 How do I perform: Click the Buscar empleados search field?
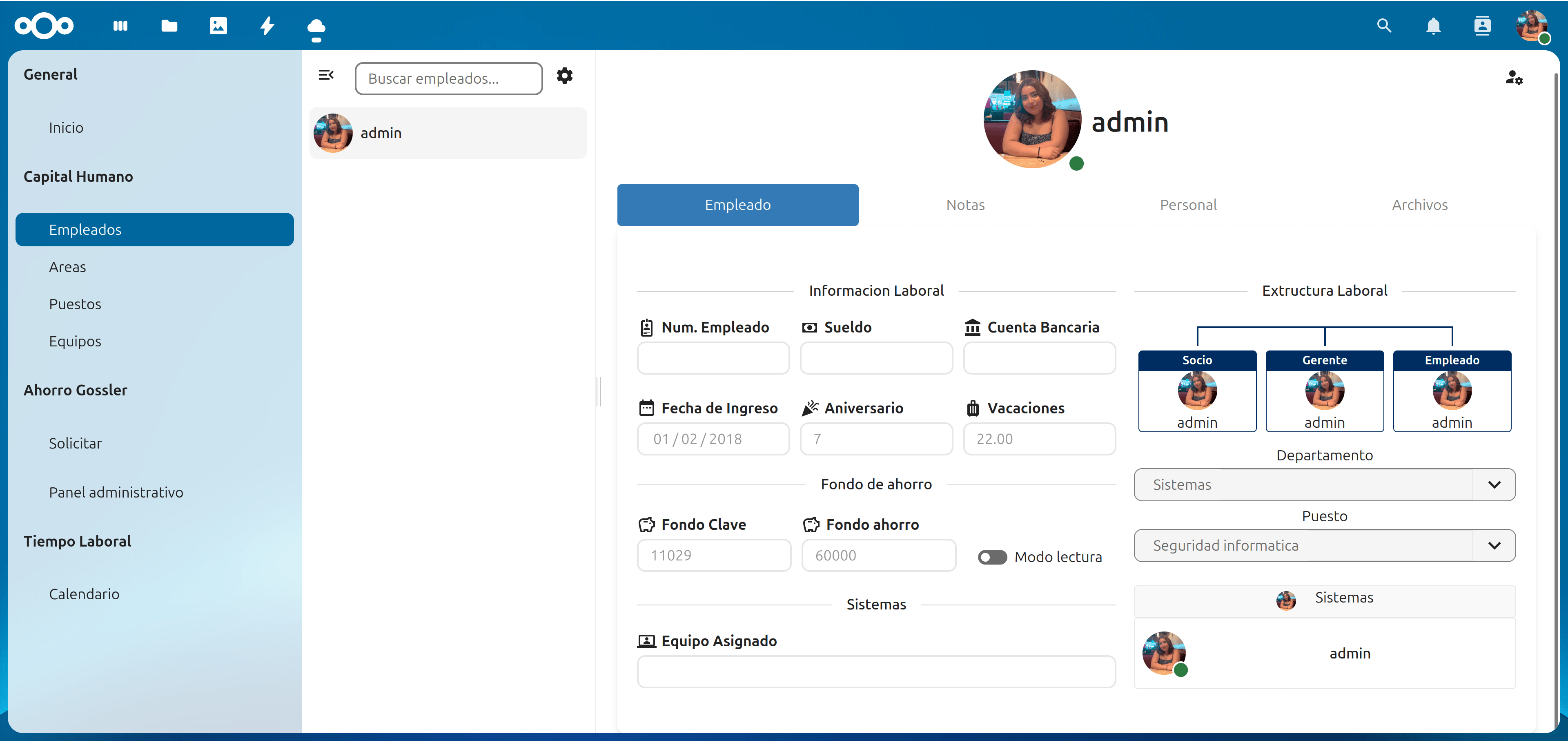point(449,78)
